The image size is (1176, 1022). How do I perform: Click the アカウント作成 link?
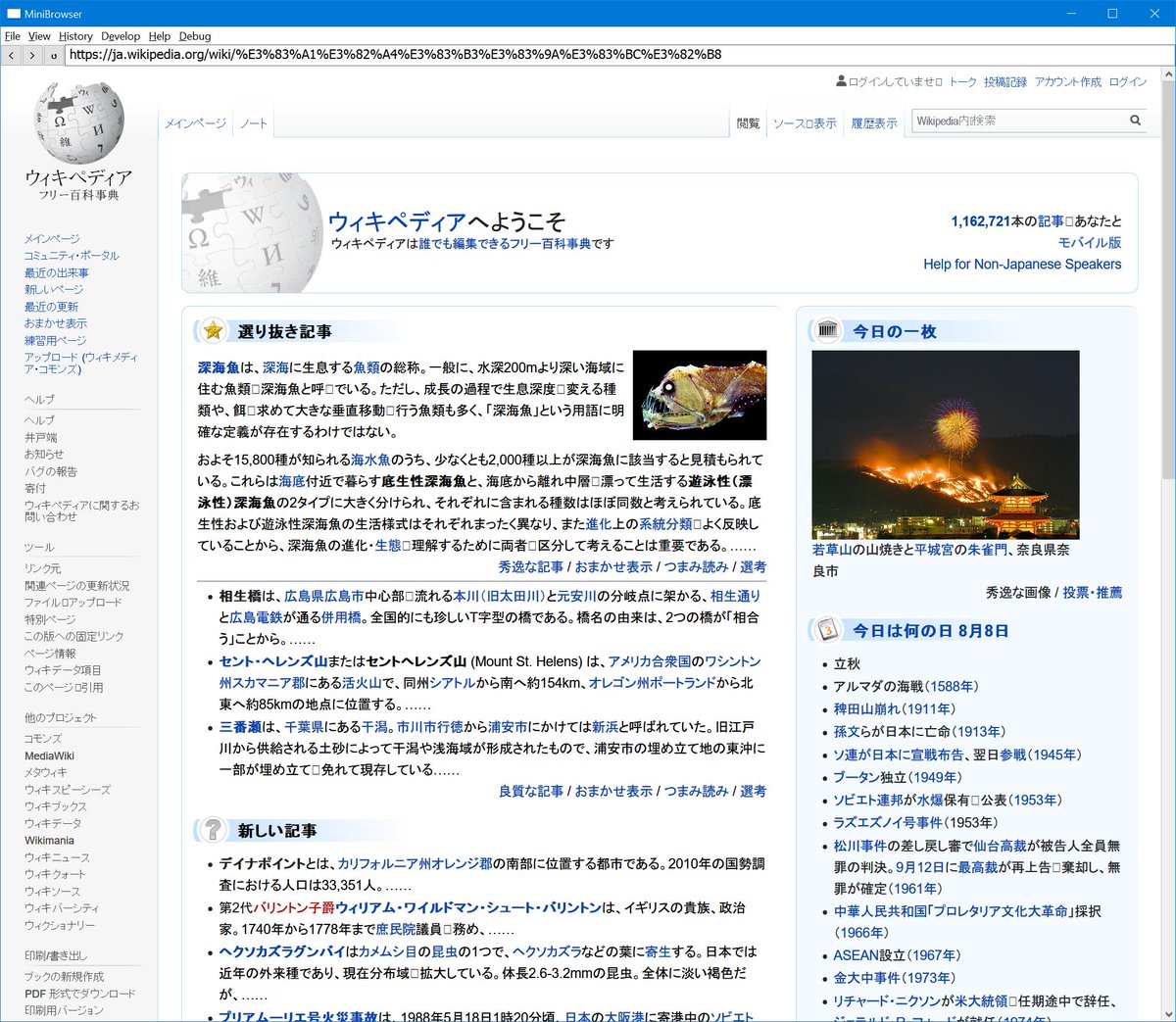click(x=1068, y=82)
